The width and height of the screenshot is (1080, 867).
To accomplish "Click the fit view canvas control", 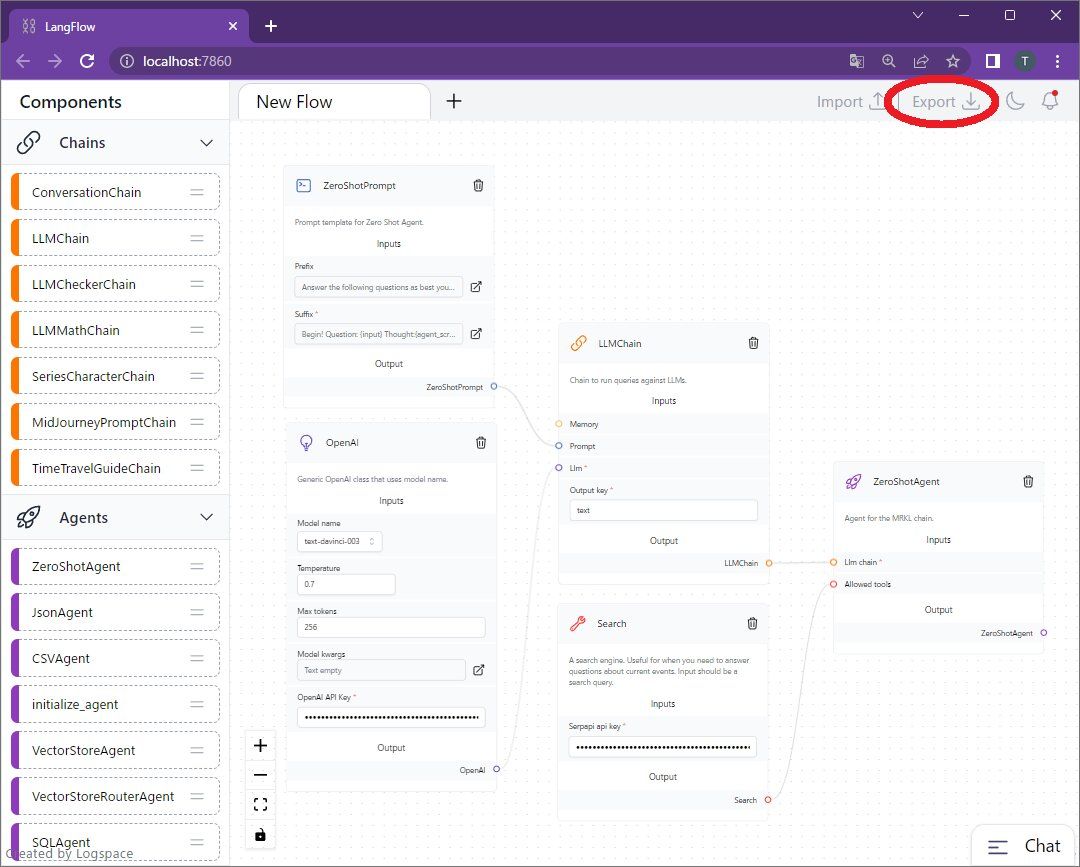I will [x=261, y=804].
